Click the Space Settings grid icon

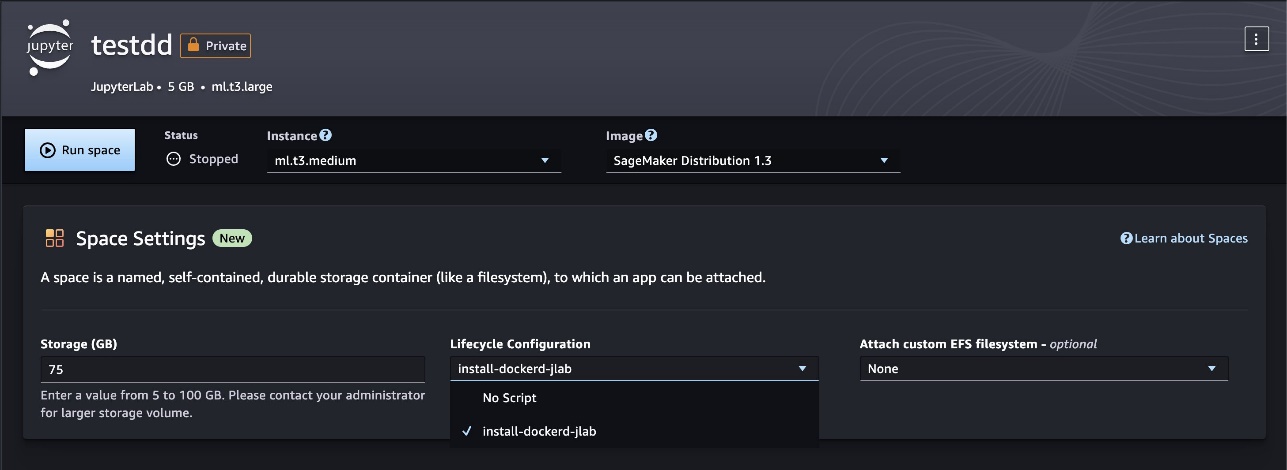click(x=55, y=238)
